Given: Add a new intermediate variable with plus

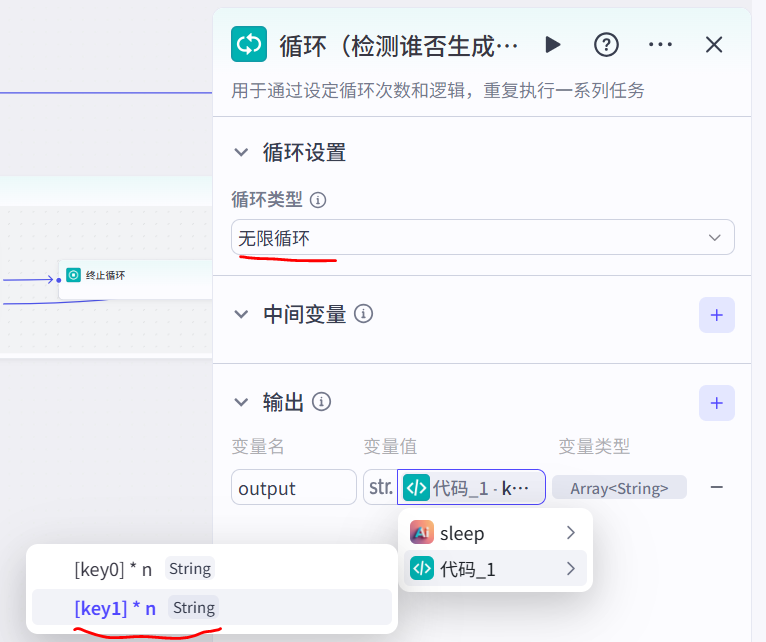Looking at the screenshot, I should click(x=717, y=315).
